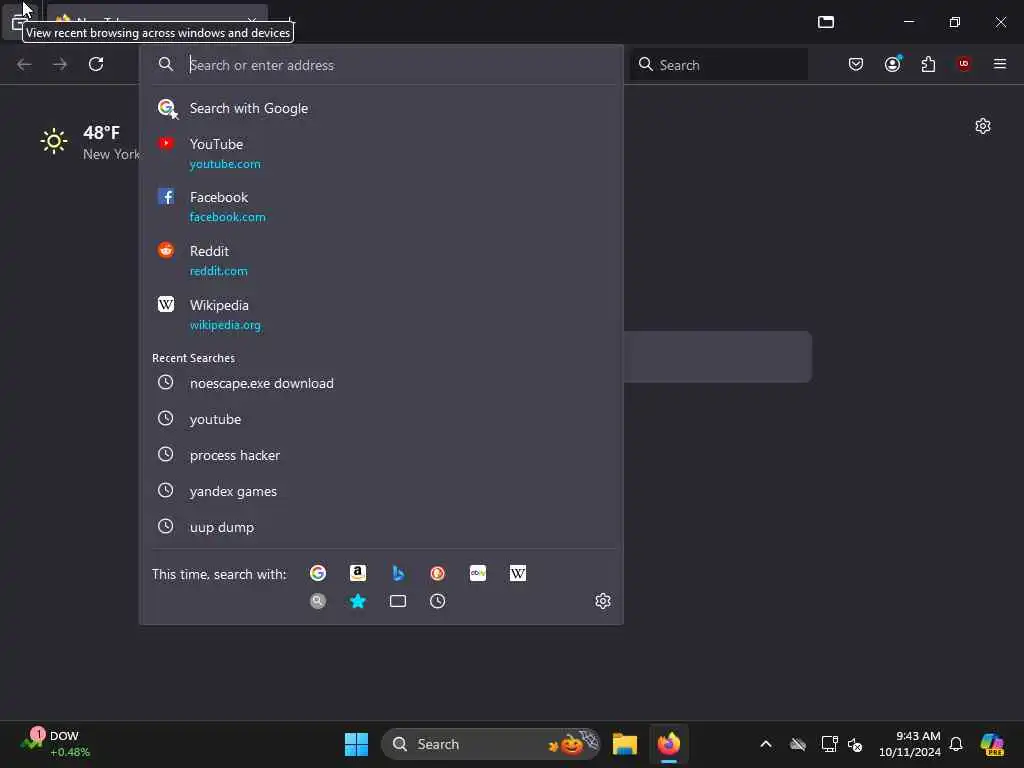The image size is (1024, 768).
Task: Search open tabs using the tab icon
Action: (398, 601)
